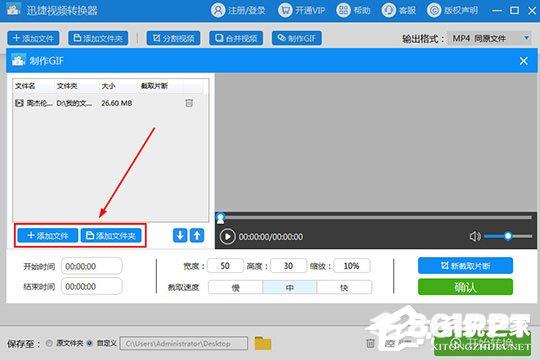Image resolution: width=540 pixels, height=360 pixels.
Task: Choose the 快 capture speed option
Action: pyautogui.click(x=344, y=287)
